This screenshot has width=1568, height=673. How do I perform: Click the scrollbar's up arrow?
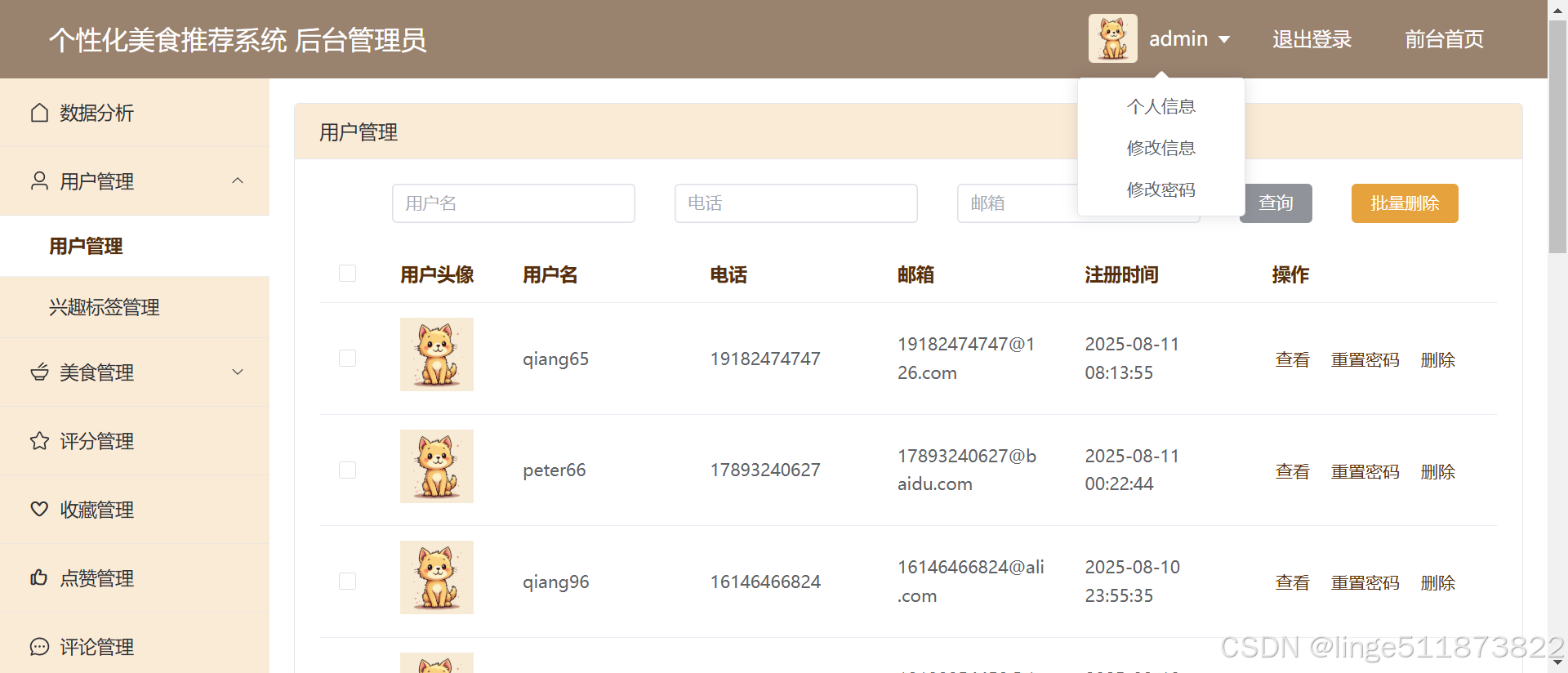point(1557,9)
